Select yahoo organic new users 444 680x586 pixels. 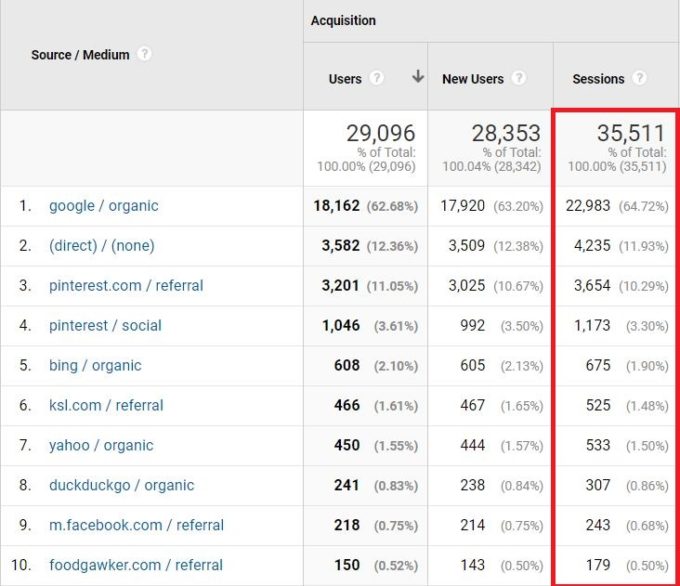(473, 445)
